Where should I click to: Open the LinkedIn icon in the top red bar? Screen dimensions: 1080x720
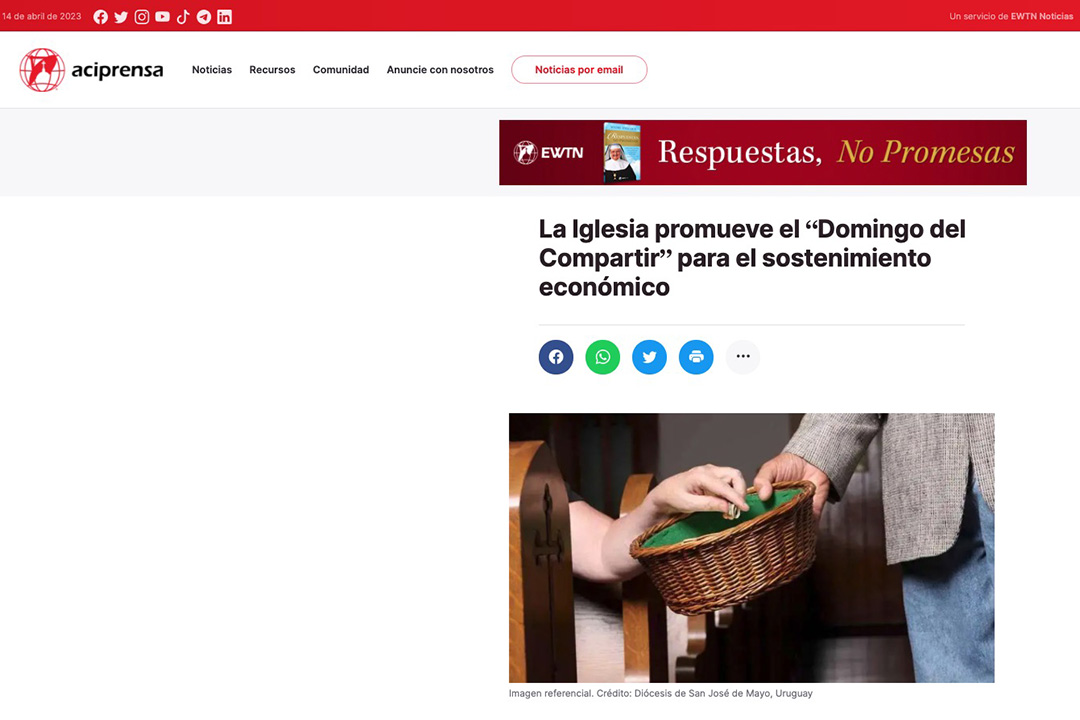(225, 17)
